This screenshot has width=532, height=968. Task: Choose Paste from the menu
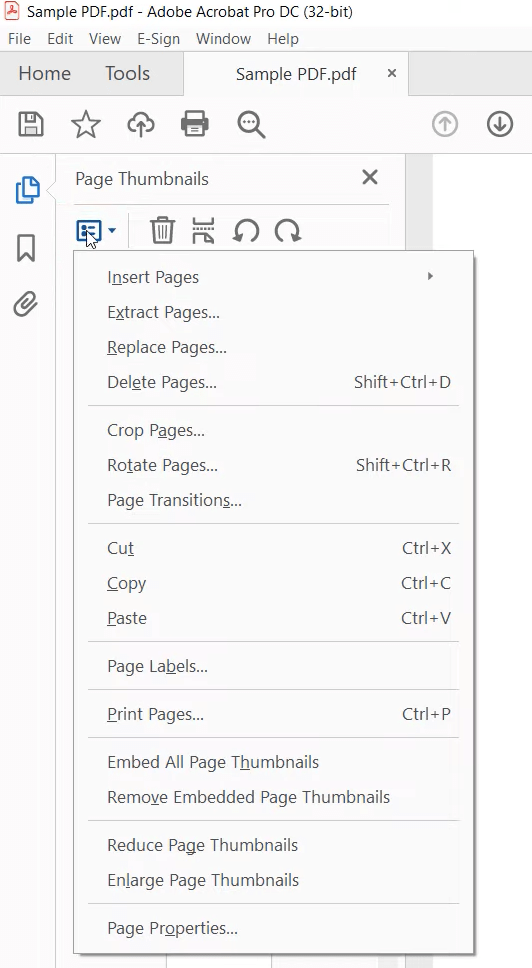pos(273,618)
